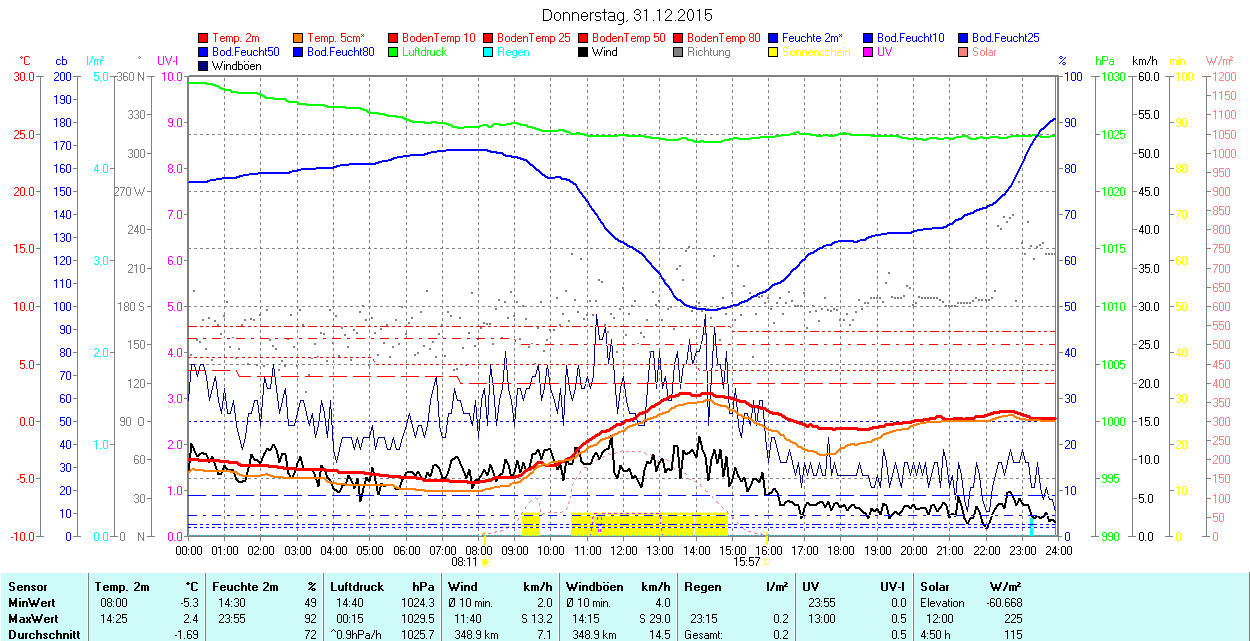Viewport: 1250px width, 641px height.
Task: Click the magenta UV legend square
Action: [x=869, y=52]
